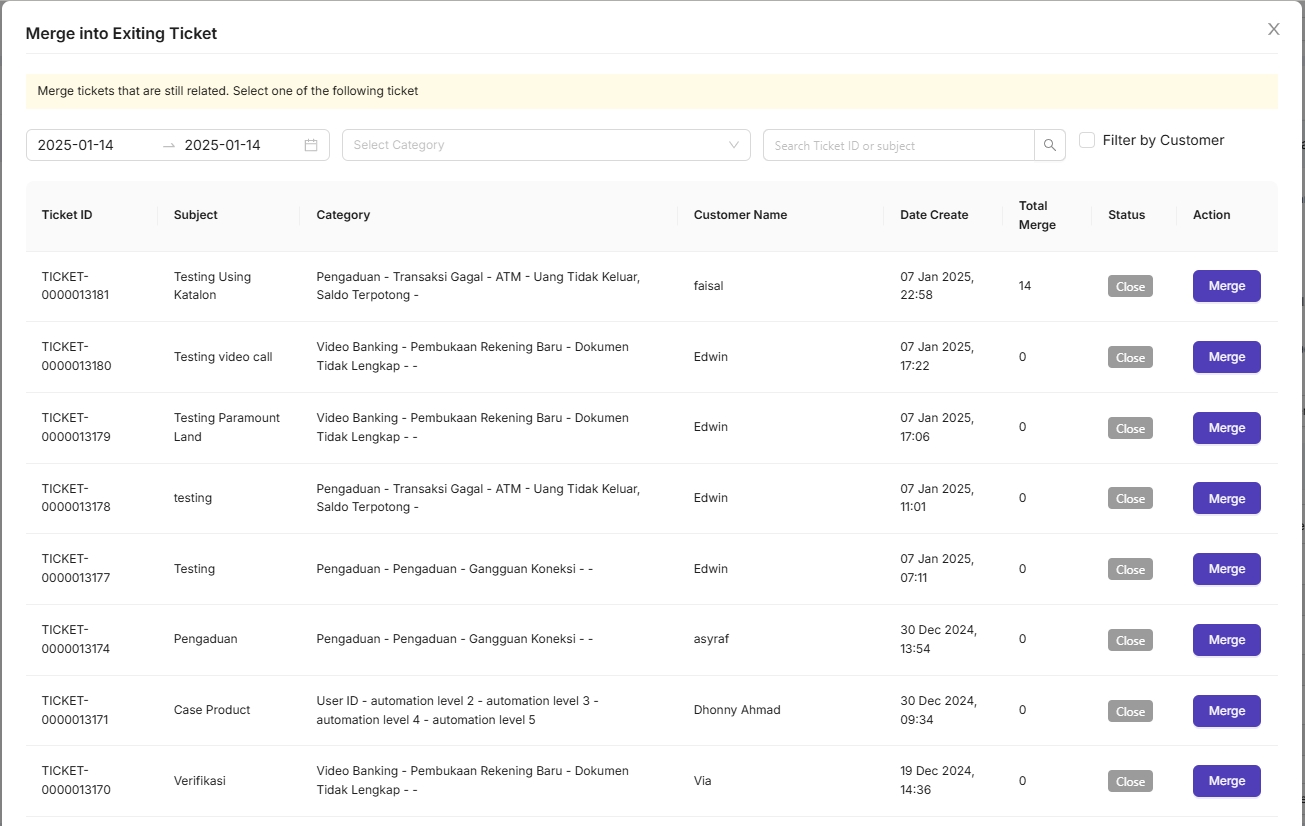The height and width of the screenshot is (826, 1305).
Task: Open the calendar icon in date range
Action: pyautogui.click(x=311, y=145)
